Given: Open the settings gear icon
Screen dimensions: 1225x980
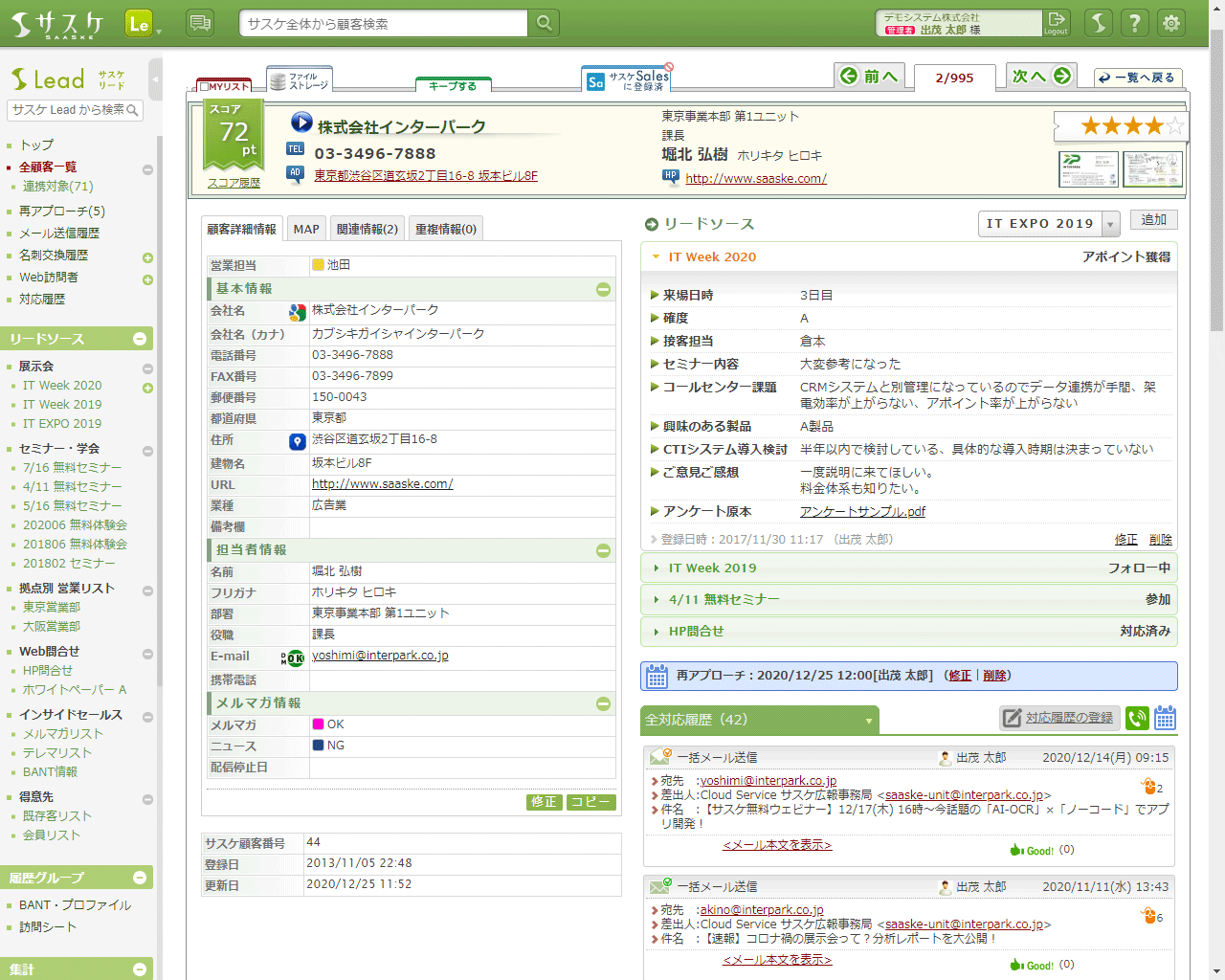Looking at the screenshot, I should [1171, 23].
